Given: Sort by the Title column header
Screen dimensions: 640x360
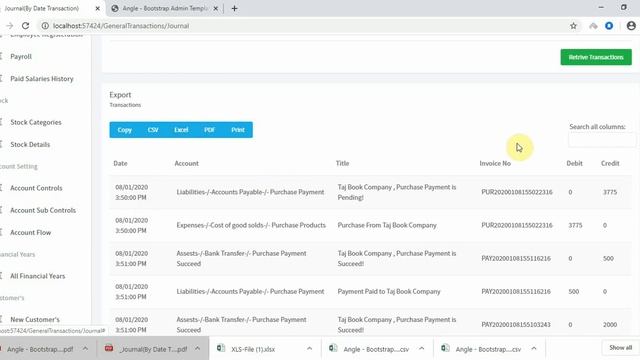Looking at the screenshot, I should pos(342,163).
